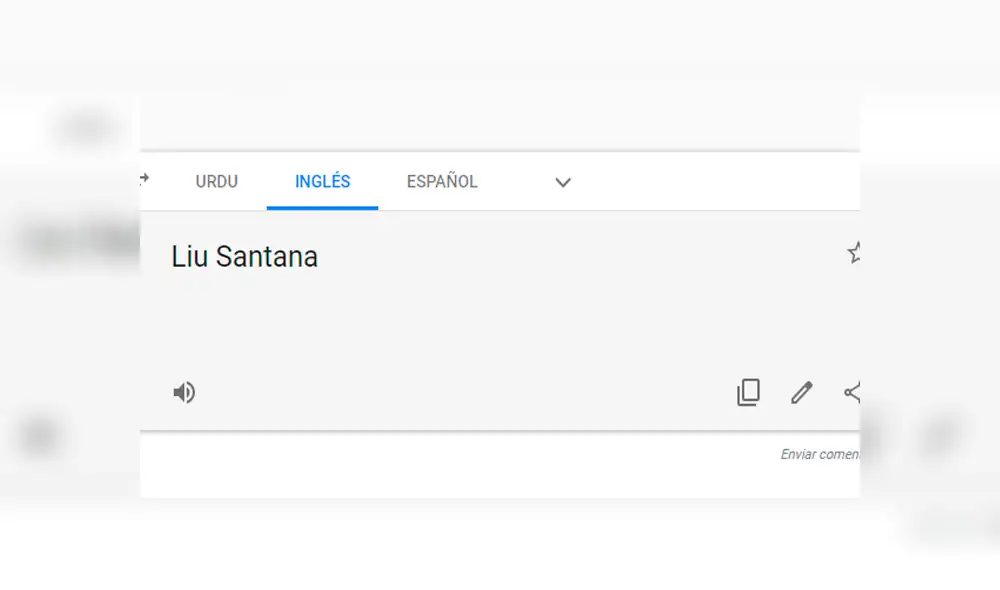Open the "Enviar comentarios" feedback link
Viewport: 1000px width, 590px height.
819,454
